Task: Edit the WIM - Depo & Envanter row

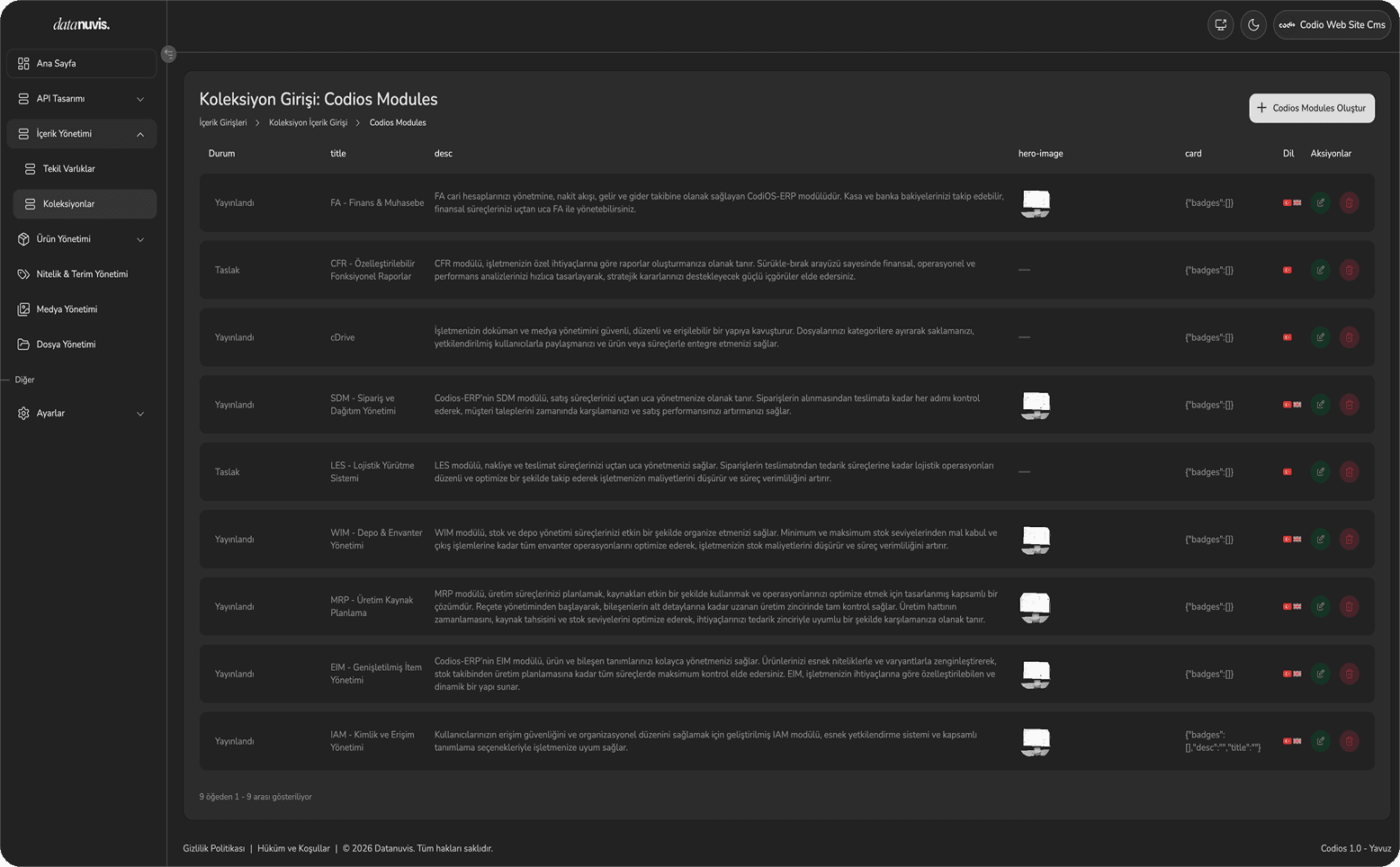Action: pos(1320,540)
